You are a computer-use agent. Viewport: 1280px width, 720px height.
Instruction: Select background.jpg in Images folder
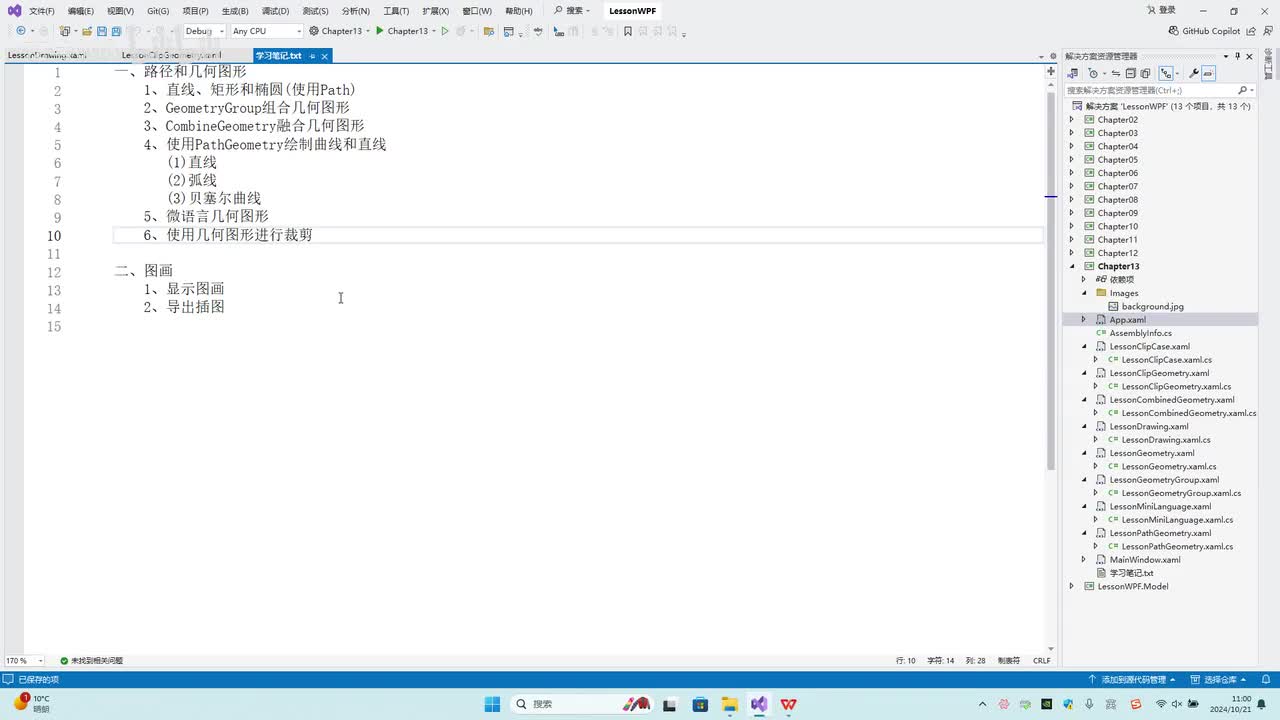pos(1152,306)
